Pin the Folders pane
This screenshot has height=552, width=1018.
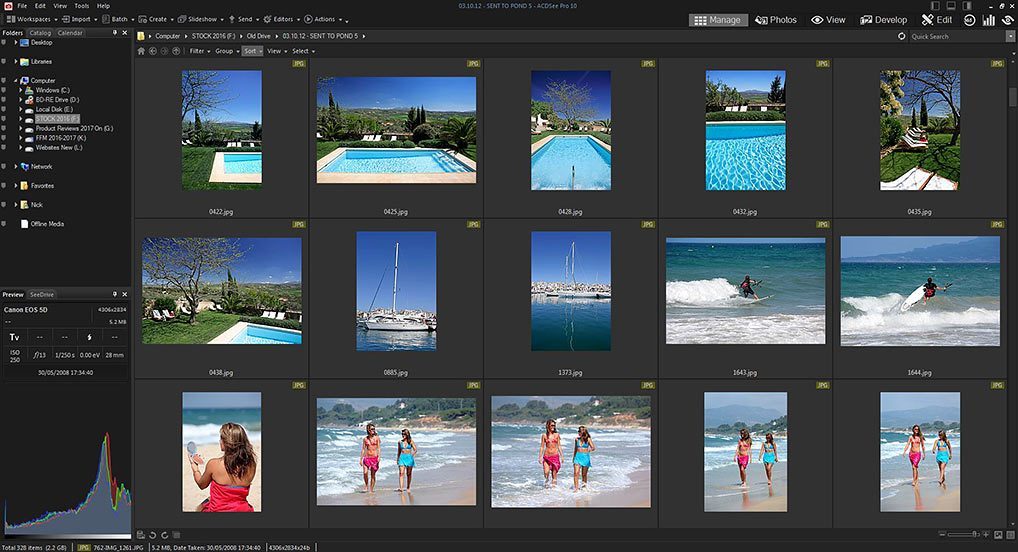click(115, 33)
